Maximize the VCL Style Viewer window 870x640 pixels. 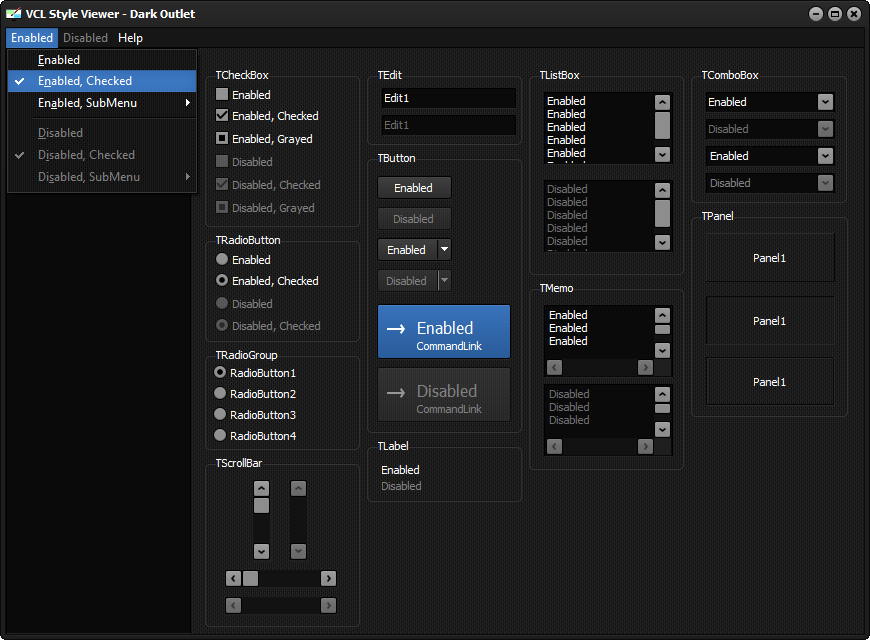(834, 14)
